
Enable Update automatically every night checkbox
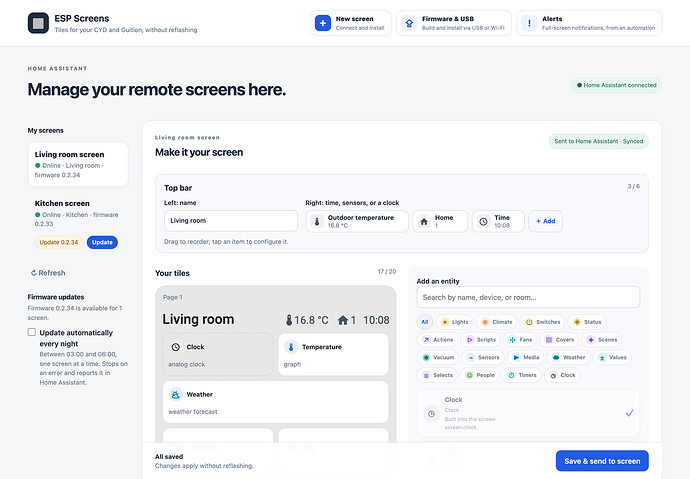pyautogui.click(x=32, y=332)
